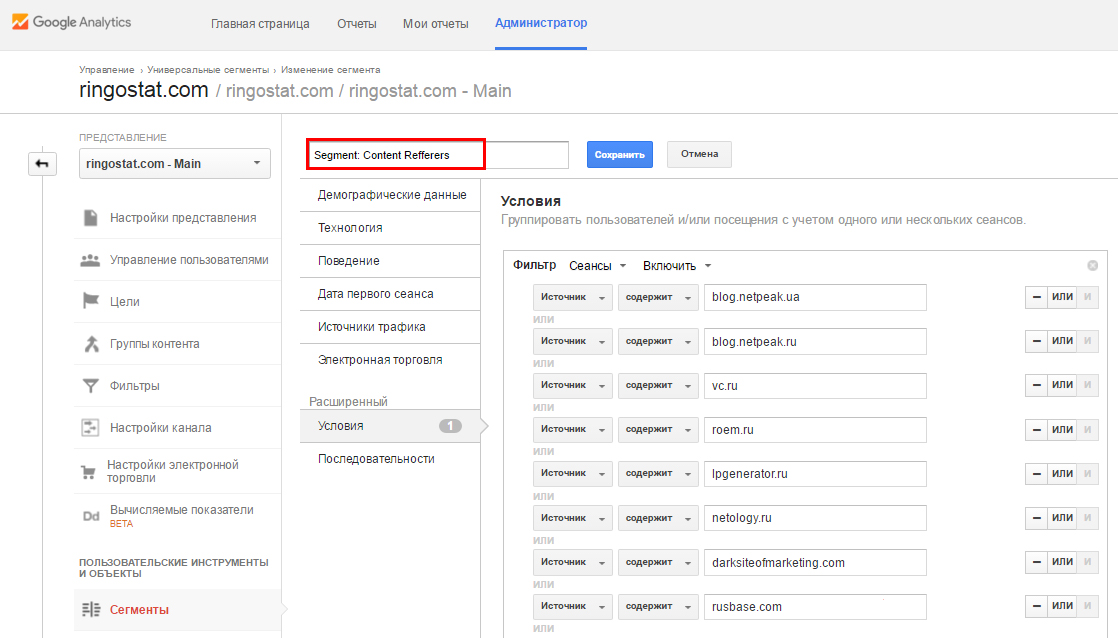Open Источник dropdown for vc.ru row
This screenshot has height=638, width=1118.
point(573,385)
